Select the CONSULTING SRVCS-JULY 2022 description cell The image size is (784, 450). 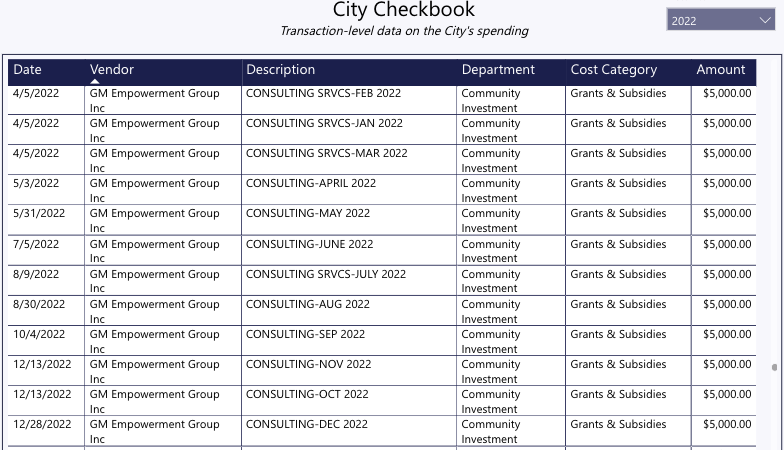coord(348,280)
